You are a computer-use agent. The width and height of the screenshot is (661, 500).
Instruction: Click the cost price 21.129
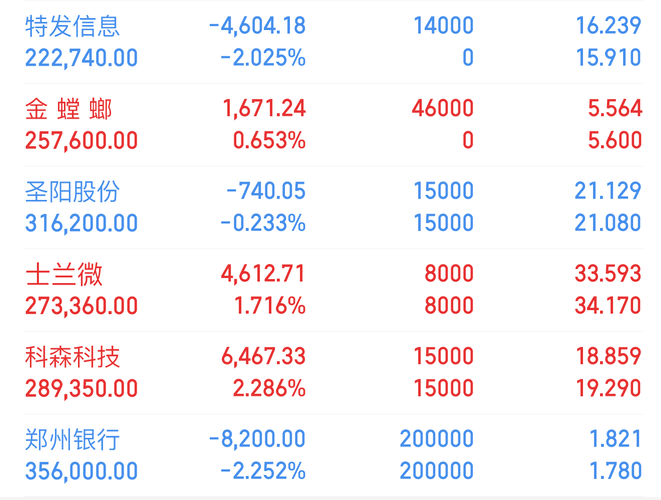point(608,191)
